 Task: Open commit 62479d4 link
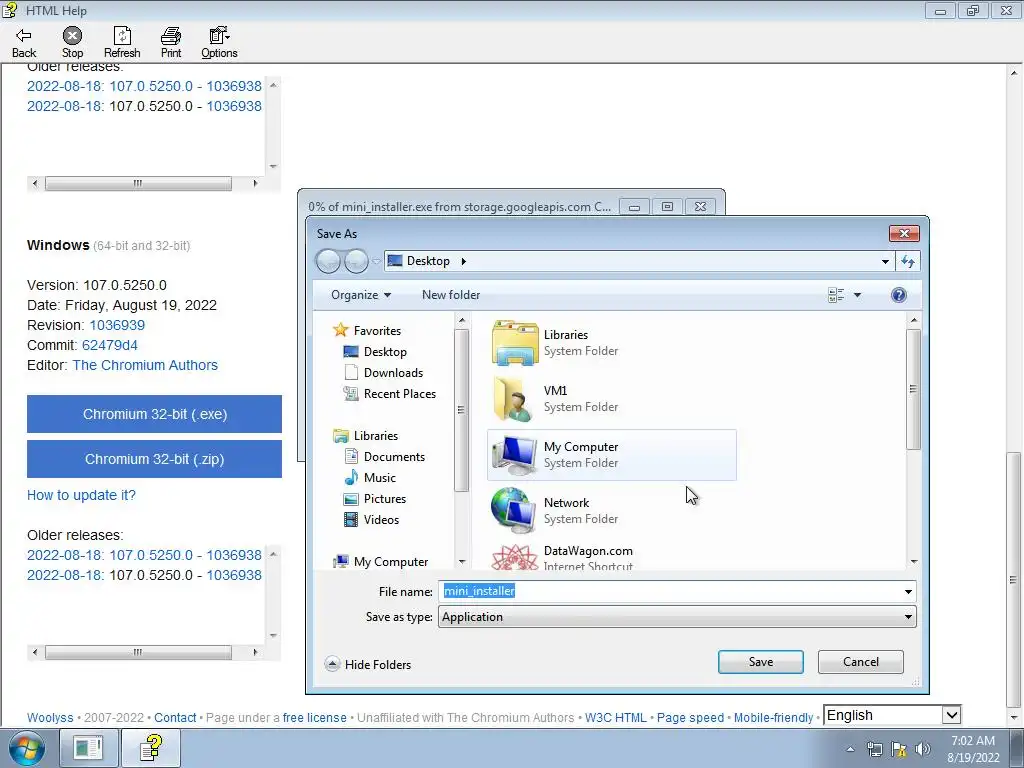pos(110,345)
